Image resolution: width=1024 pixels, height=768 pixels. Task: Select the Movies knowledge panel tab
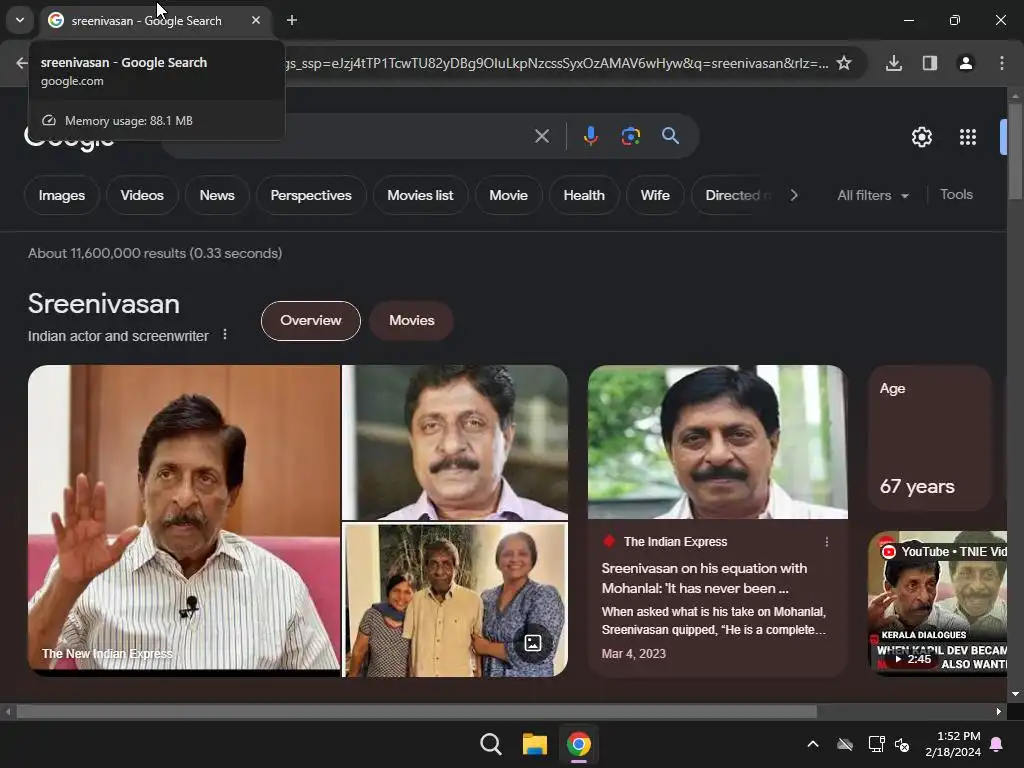(411, 321)
